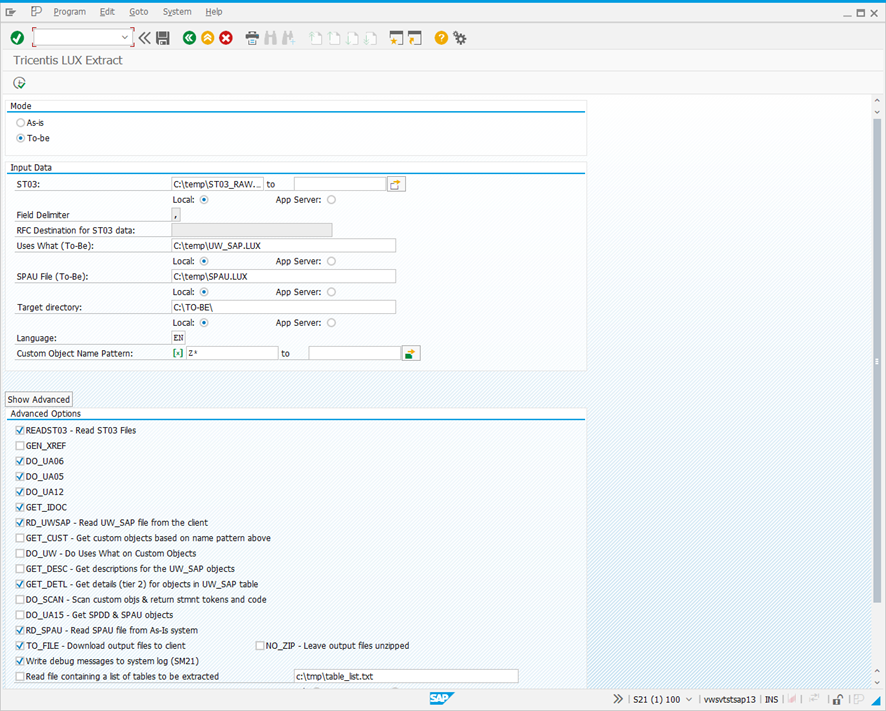This screenshot has height=711, width=886.
Task: Click the Back green arrow icon
Action: pos(189,38)
